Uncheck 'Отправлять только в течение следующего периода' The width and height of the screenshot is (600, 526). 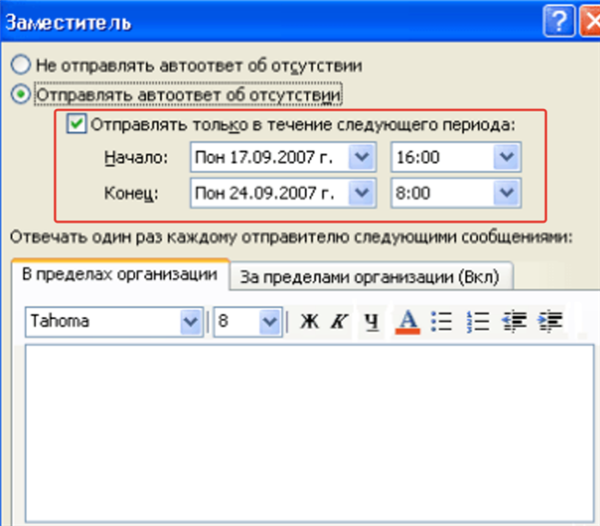pyautogui.click(x=76, y=124)
